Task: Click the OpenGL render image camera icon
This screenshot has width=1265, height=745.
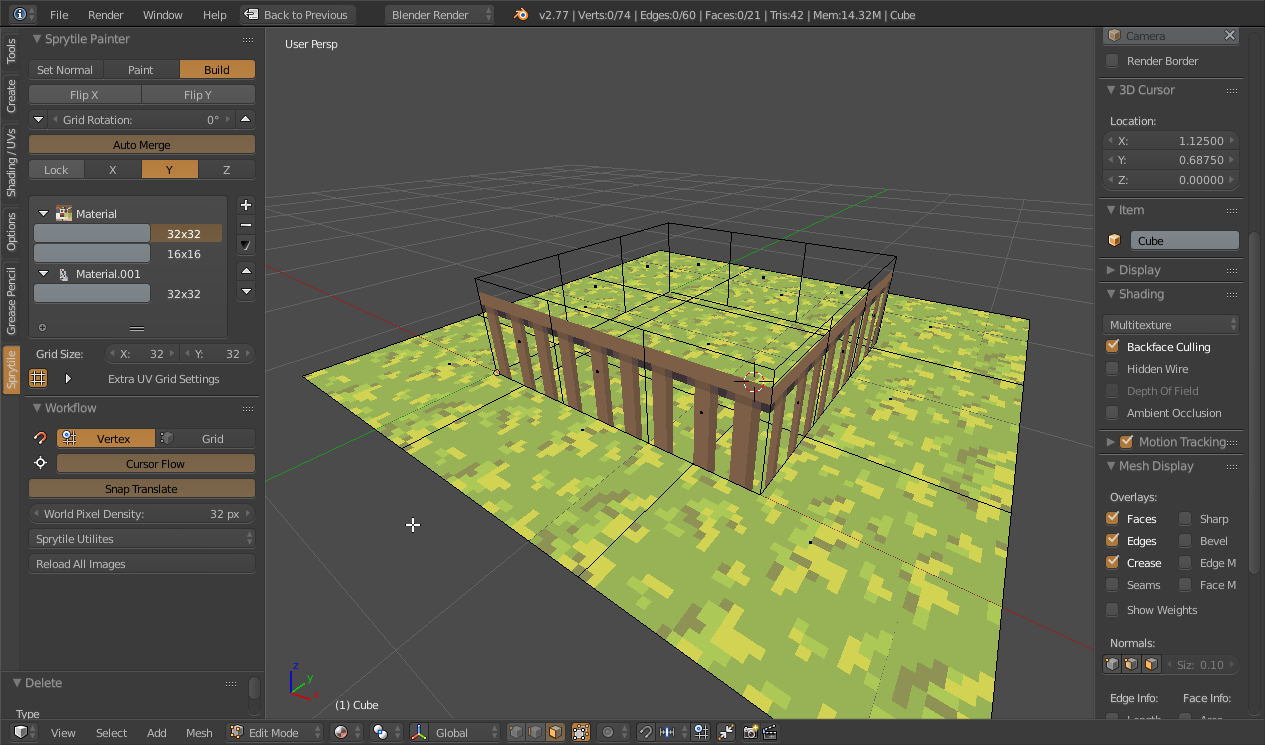Action: pos(750,732)
